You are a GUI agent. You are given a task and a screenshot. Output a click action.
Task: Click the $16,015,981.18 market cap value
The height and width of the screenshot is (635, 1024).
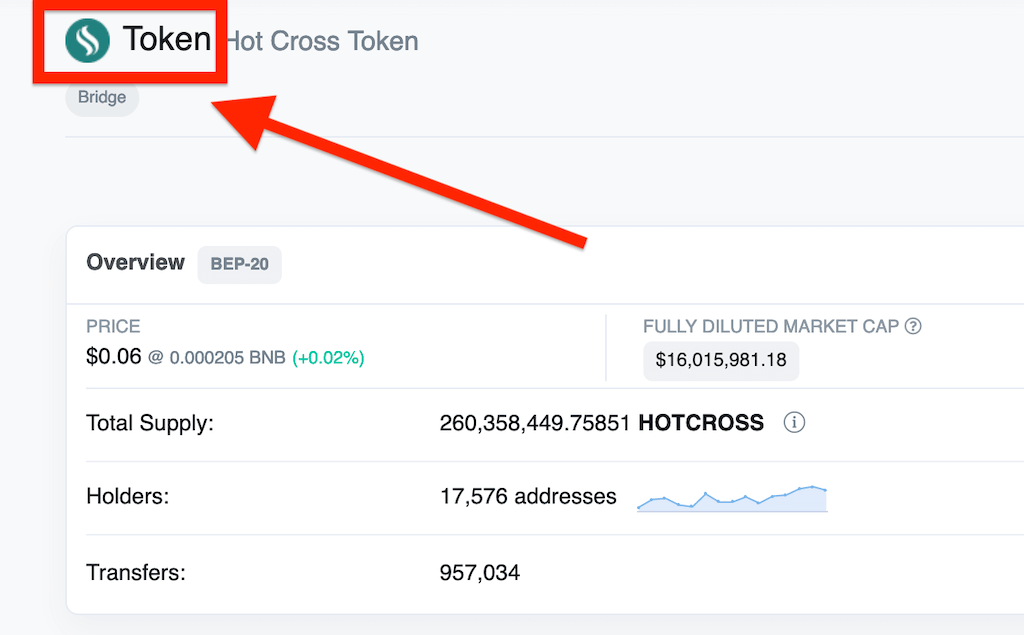(721, 360)
